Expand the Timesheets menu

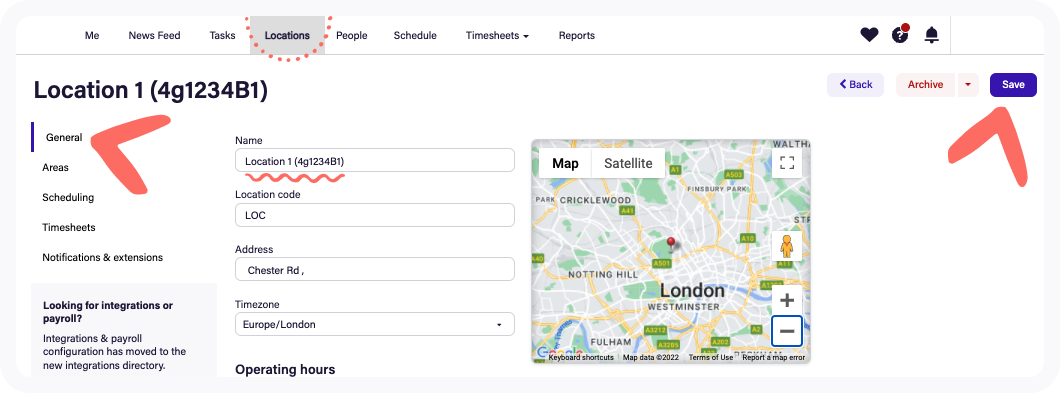[x=497, y=36]
